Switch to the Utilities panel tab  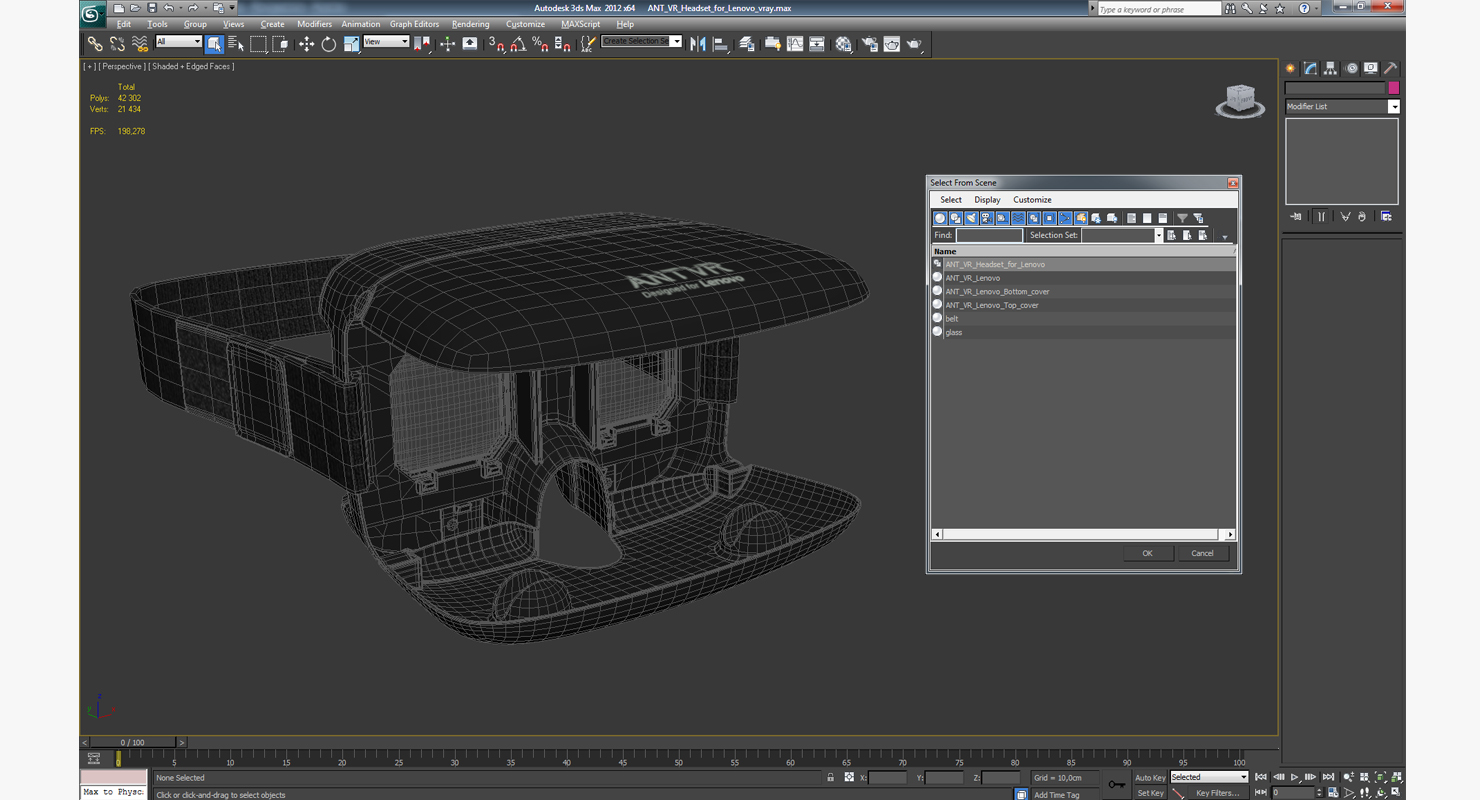tap(1390, 68)
